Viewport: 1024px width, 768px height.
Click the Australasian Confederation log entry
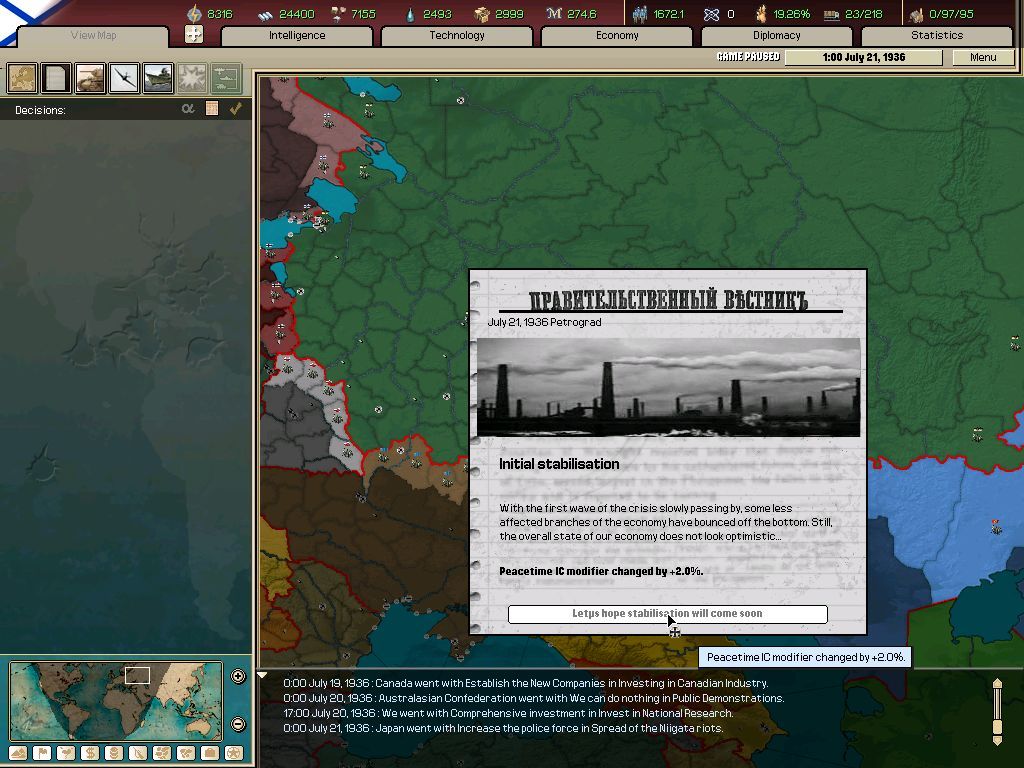click(x=534, y=698)
